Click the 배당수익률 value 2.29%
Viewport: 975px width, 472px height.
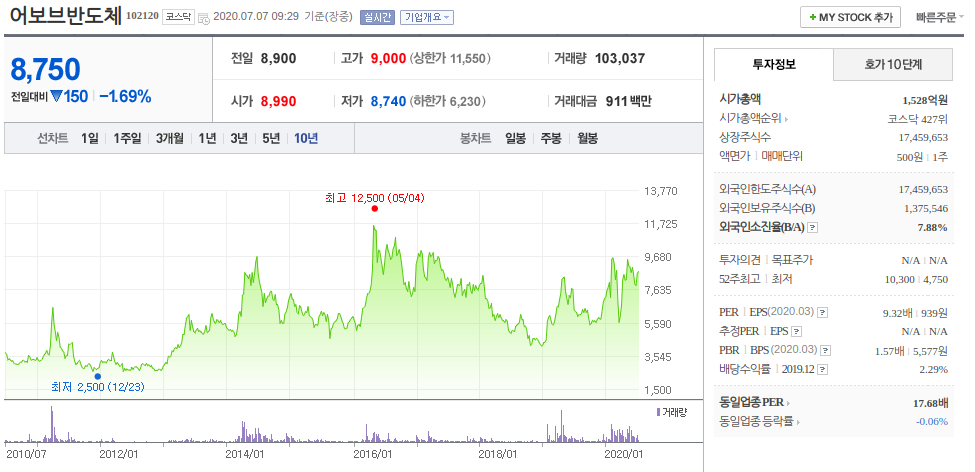coord(934,370)
